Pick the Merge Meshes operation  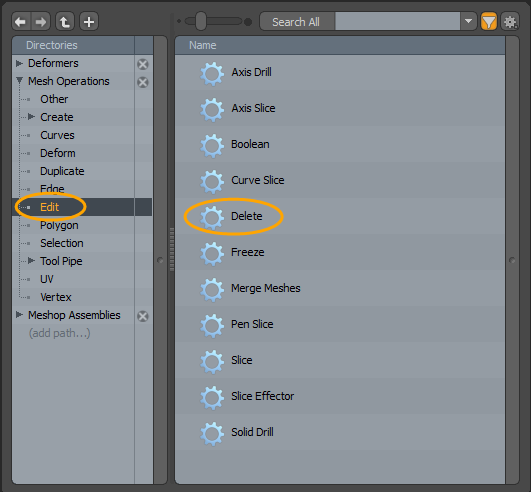pos(266,288)
